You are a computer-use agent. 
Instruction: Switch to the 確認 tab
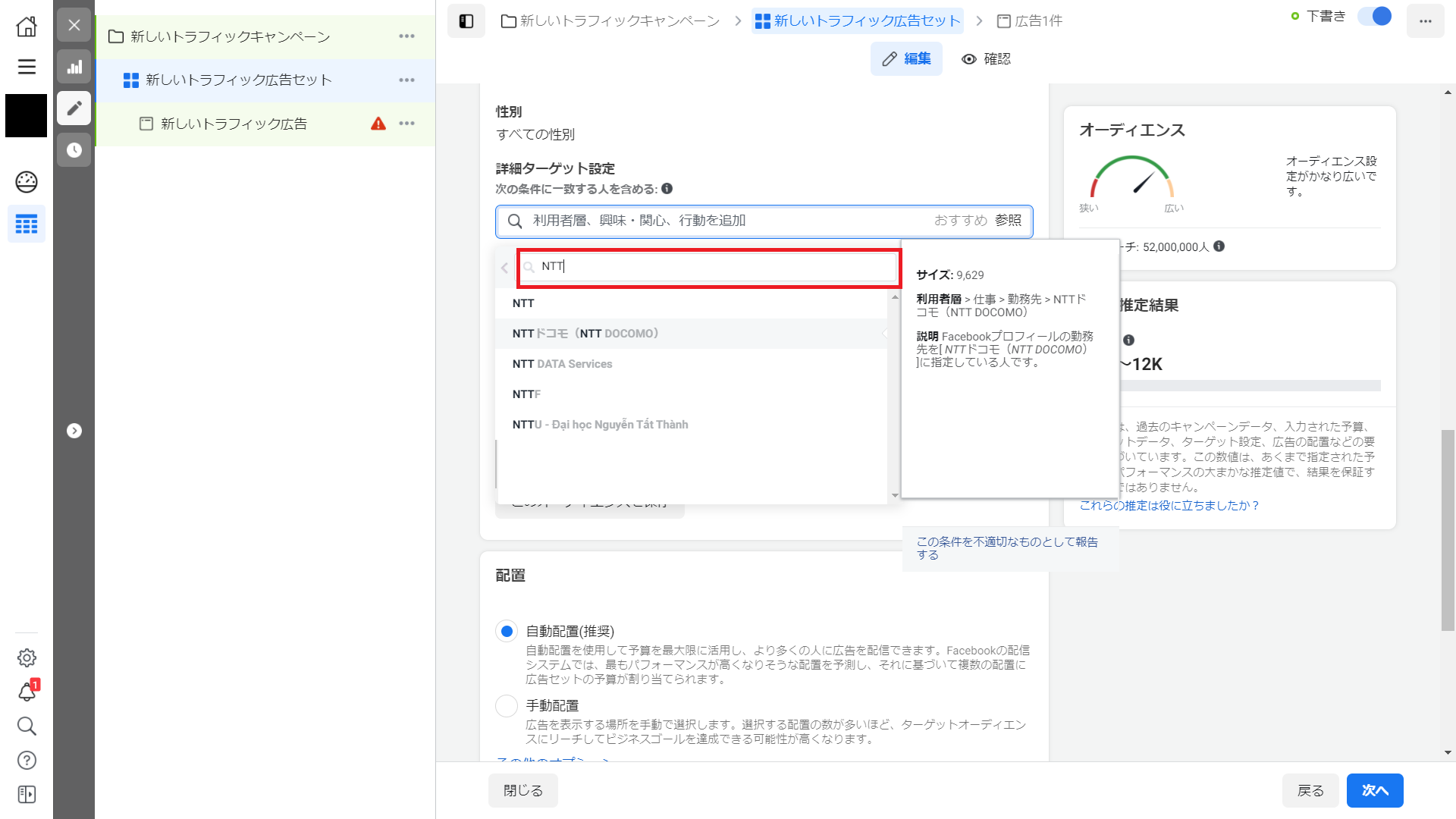coord(986,59)
